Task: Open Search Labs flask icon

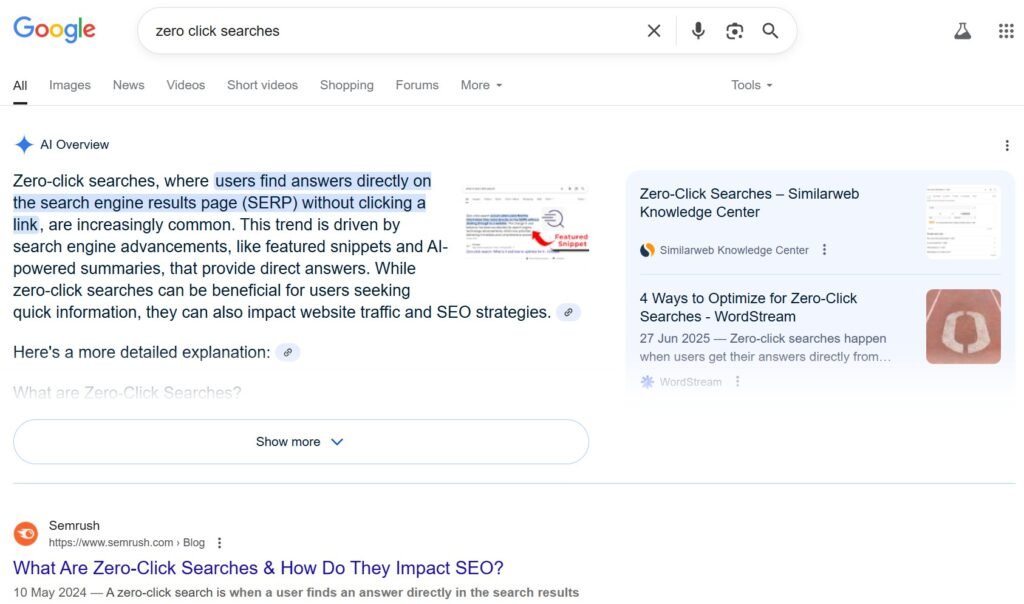Action: coord(963,31)
